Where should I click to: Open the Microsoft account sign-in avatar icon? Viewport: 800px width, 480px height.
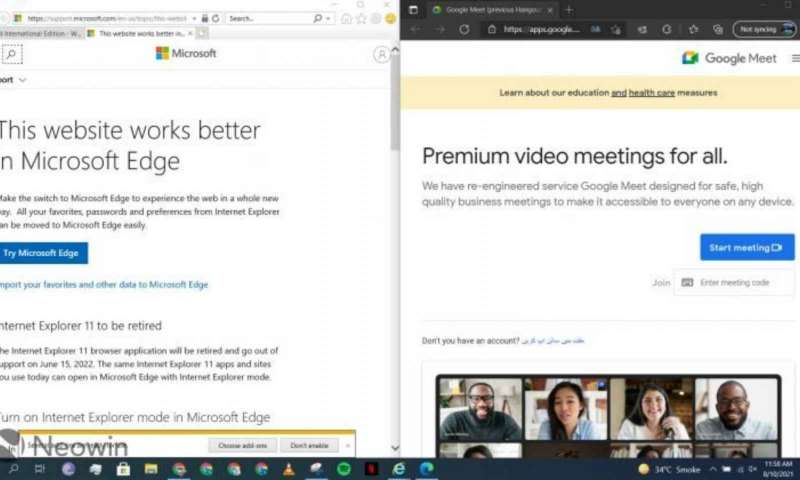[381, 54]
